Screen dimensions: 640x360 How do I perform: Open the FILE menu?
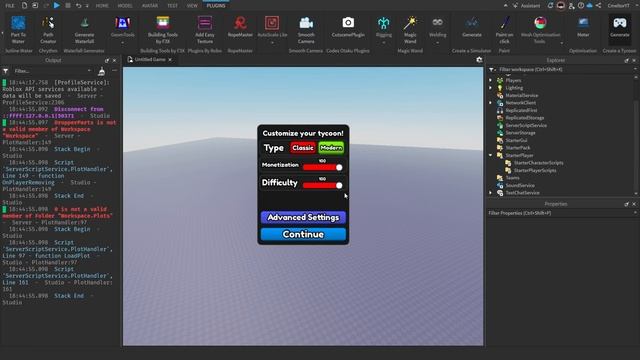click(10, 6)
